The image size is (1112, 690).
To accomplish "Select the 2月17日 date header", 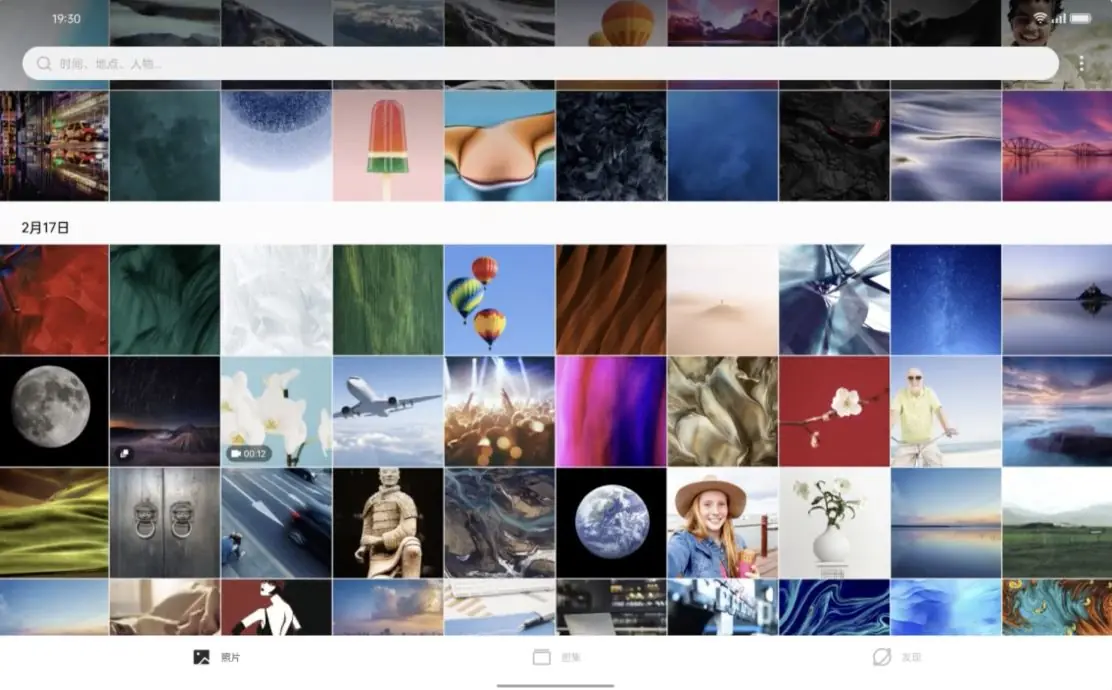I will pyautogui.click(x=46, y=228).
